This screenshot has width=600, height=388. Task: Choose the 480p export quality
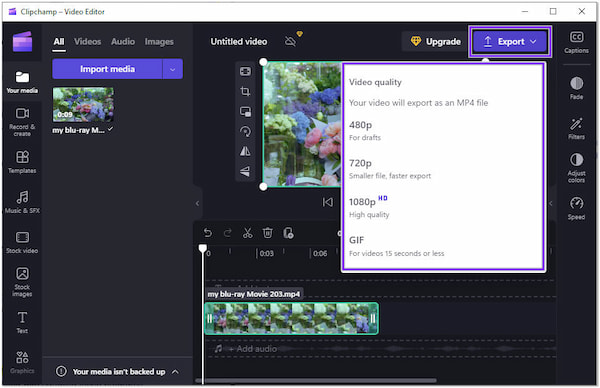(x=443, y=130)
